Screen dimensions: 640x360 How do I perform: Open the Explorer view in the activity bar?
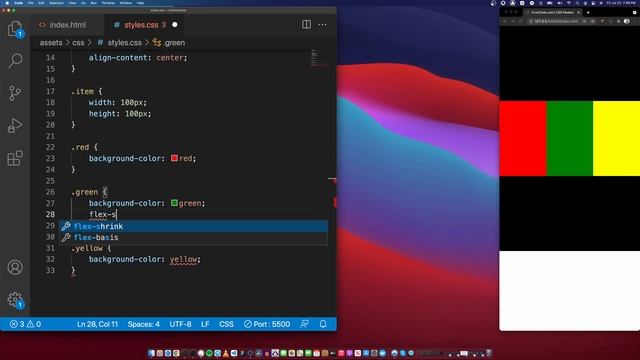click(x=15, y=29)
